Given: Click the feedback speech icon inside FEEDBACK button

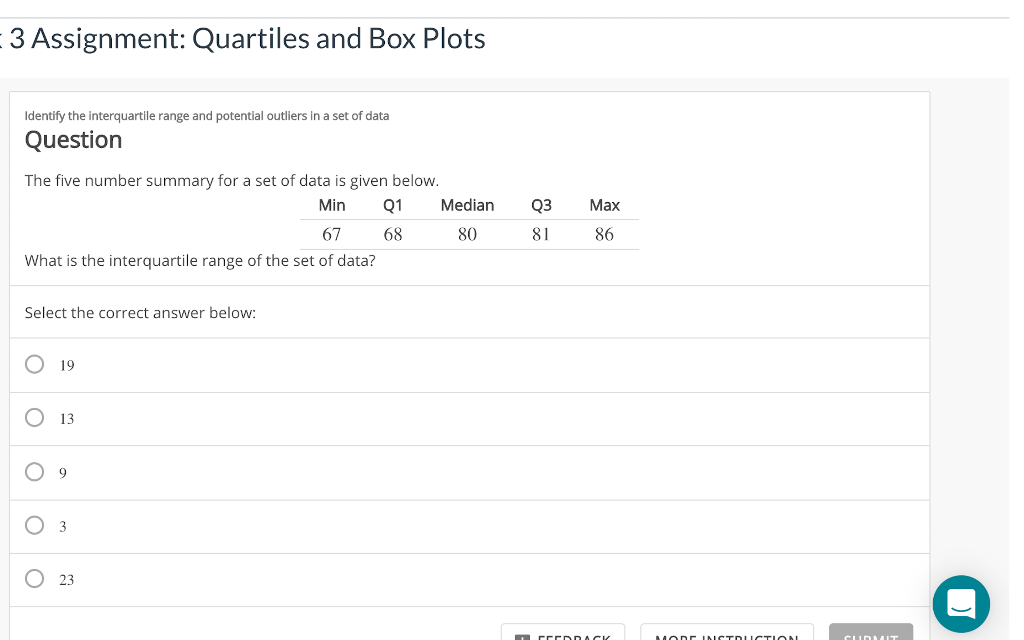Looking at the screenshot, I should tap(521, 637).
